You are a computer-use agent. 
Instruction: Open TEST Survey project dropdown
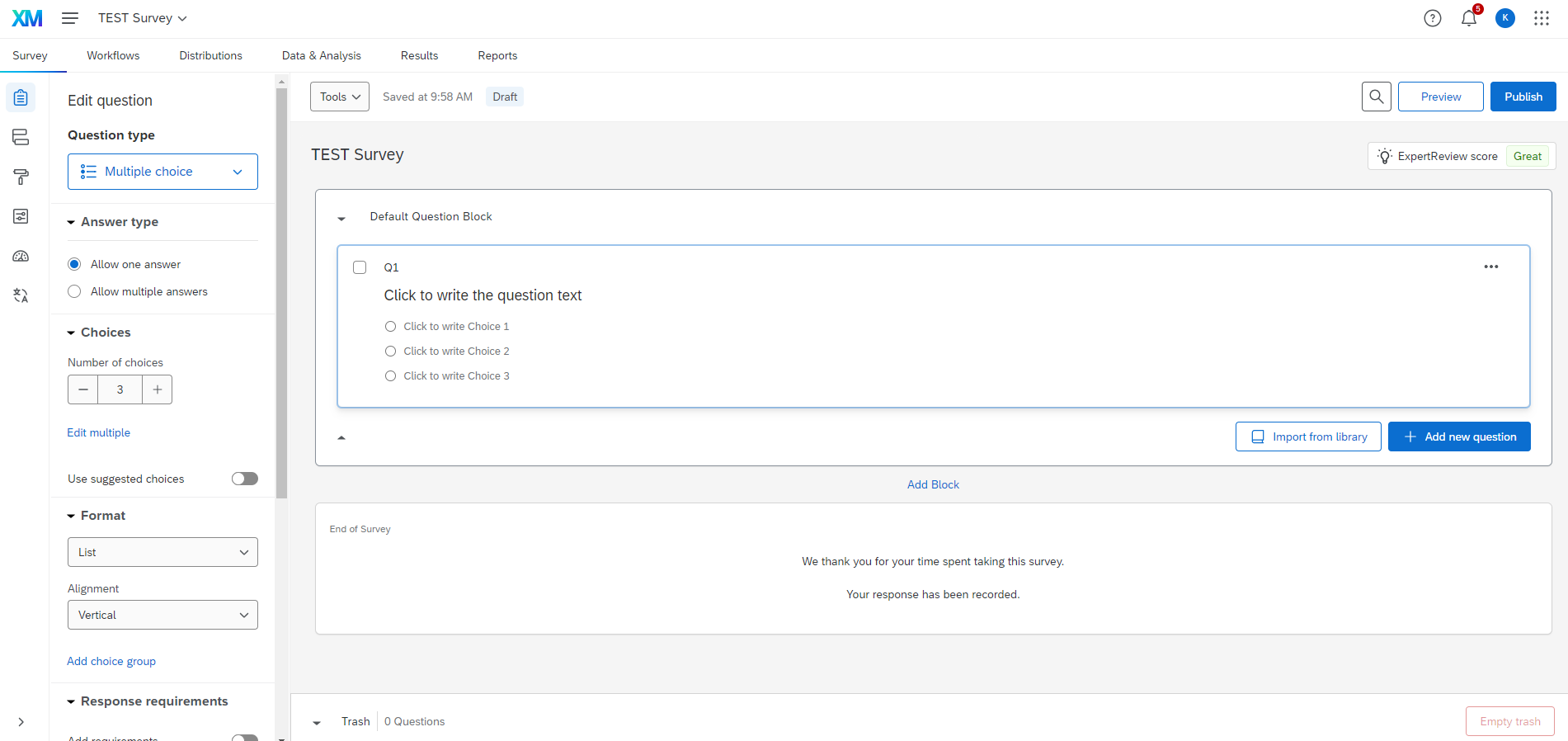click(143, 18)
